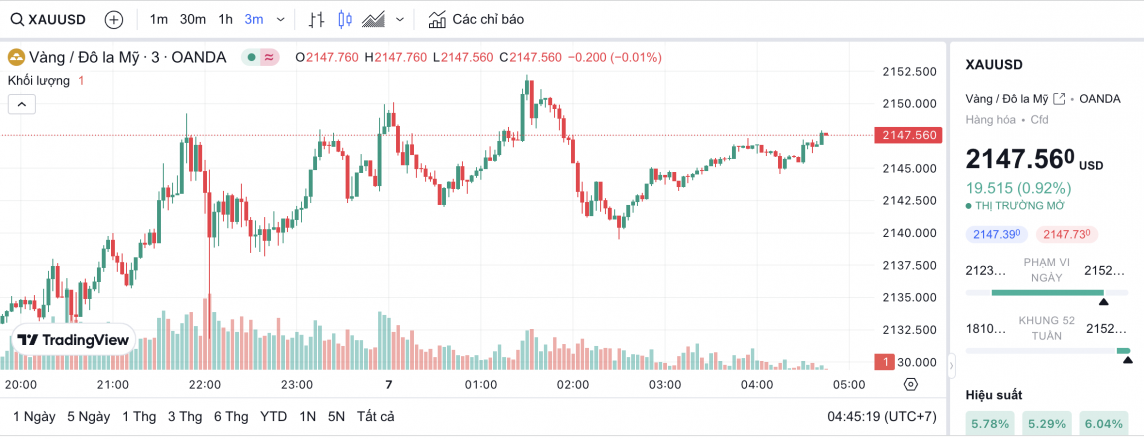Screen dimensions: 1144x439
Task: Select the candlestick chart style icon
Action: click(x=346, y=19)
